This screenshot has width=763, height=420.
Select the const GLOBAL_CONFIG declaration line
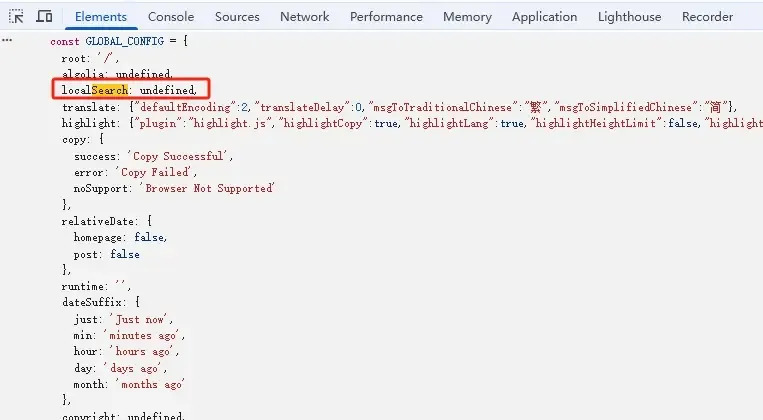119,41
